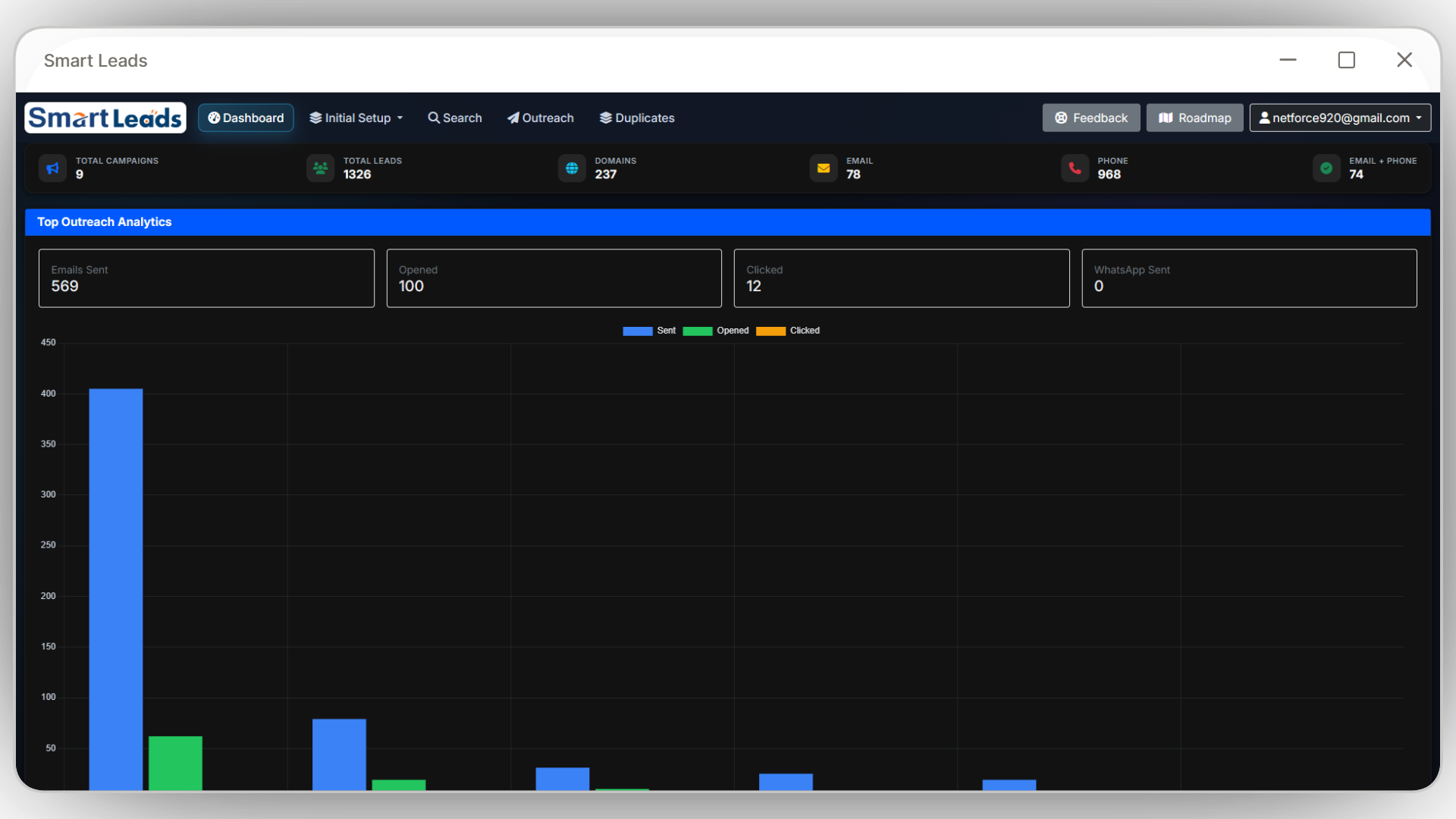
Task: Minimize the Smart Leads window
Action: tap(1288, 60)
